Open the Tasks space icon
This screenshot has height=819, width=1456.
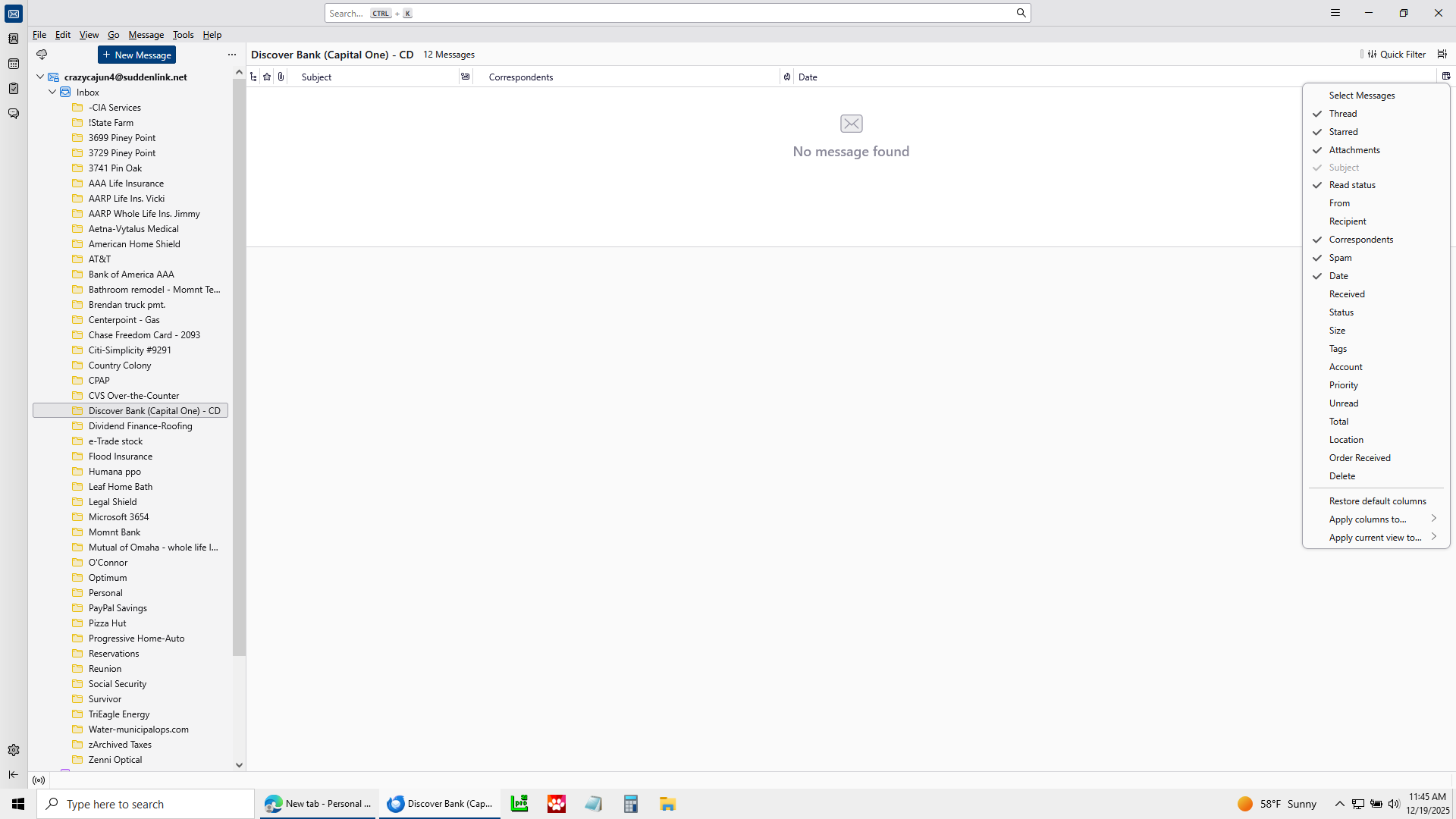[14, 89]
